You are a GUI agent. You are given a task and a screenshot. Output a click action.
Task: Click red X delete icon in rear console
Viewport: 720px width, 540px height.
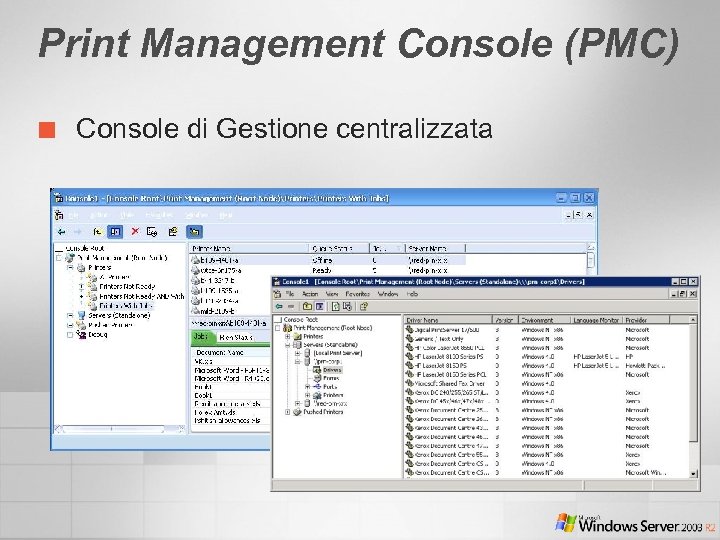click(x=135, y=231)
